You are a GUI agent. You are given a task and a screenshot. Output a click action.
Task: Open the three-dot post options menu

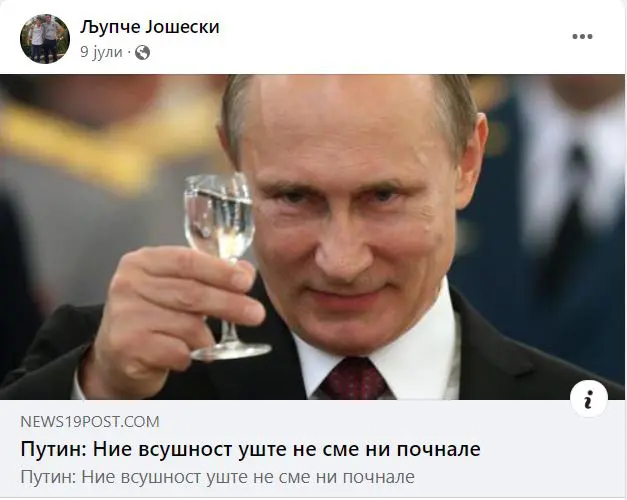coord(582,37)
